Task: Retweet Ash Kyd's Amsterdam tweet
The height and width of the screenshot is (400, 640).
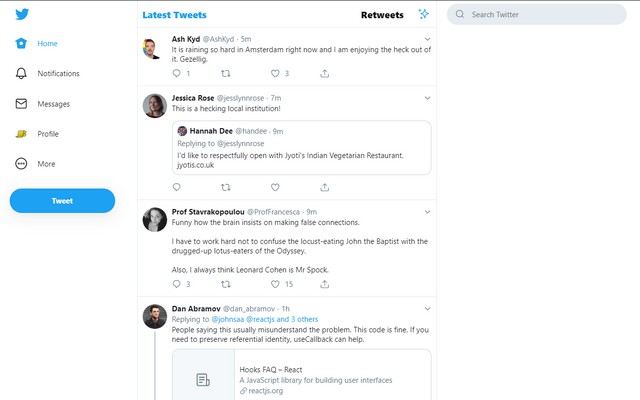Action: (225, 73)
